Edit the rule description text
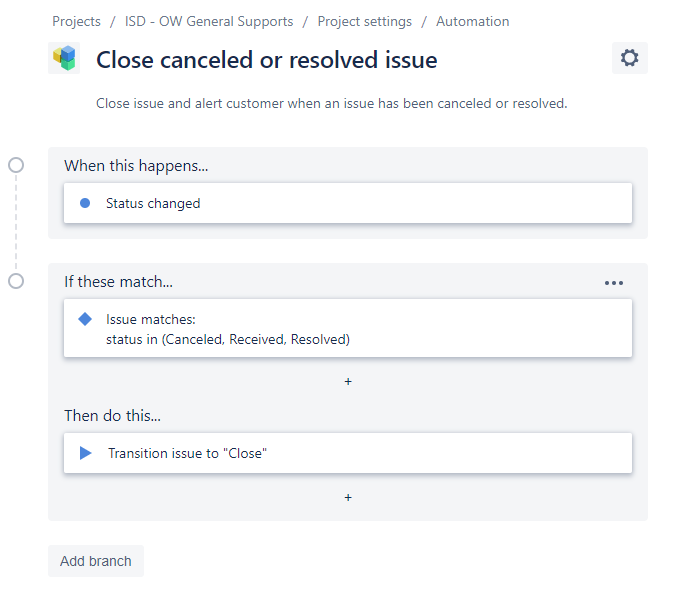The width and height of the screenshot is (680, 589). (x=332, y=104)
